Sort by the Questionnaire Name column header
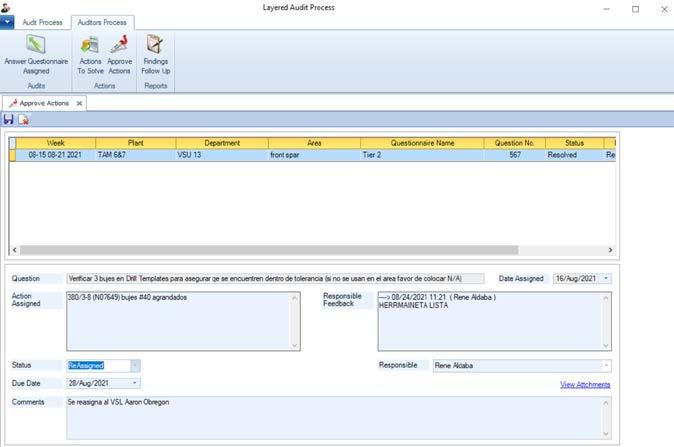 tap(422, 143)
